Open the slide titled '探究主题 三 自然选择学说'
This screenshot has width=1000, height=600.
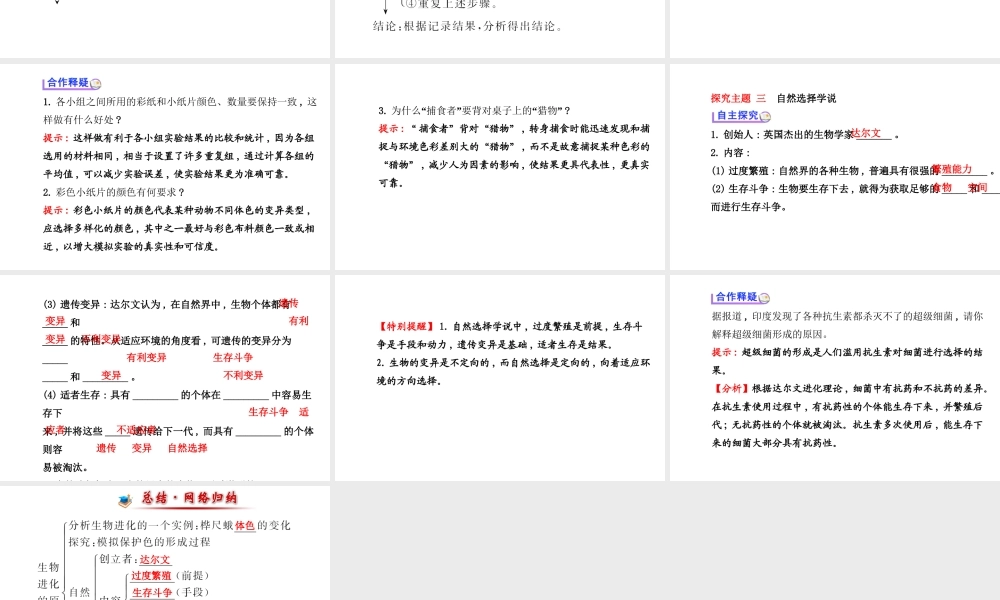(x=835, y=166)
